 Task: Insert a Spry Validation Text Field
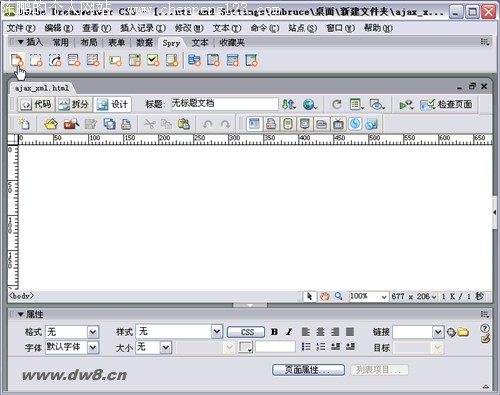115,60
